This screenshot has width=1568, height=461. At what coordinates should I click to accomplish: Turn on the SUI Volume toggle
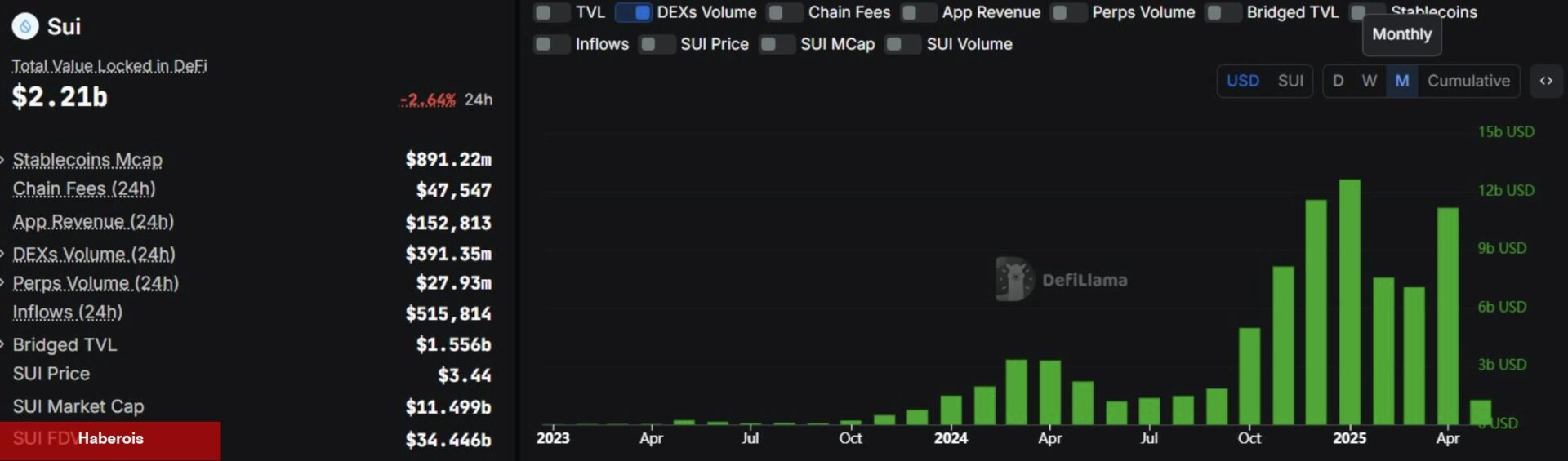tap(903, 44)
